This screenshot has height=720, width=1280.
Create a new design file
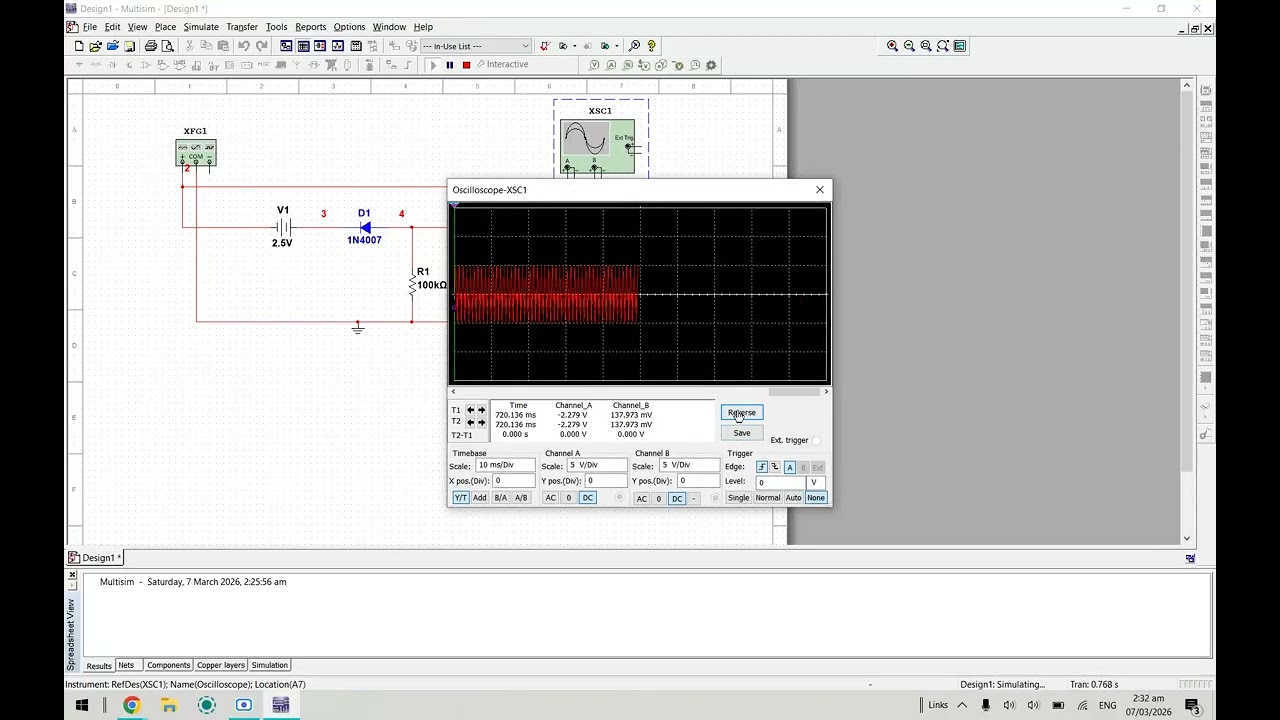pyautogui.click(x=79, y=46)
